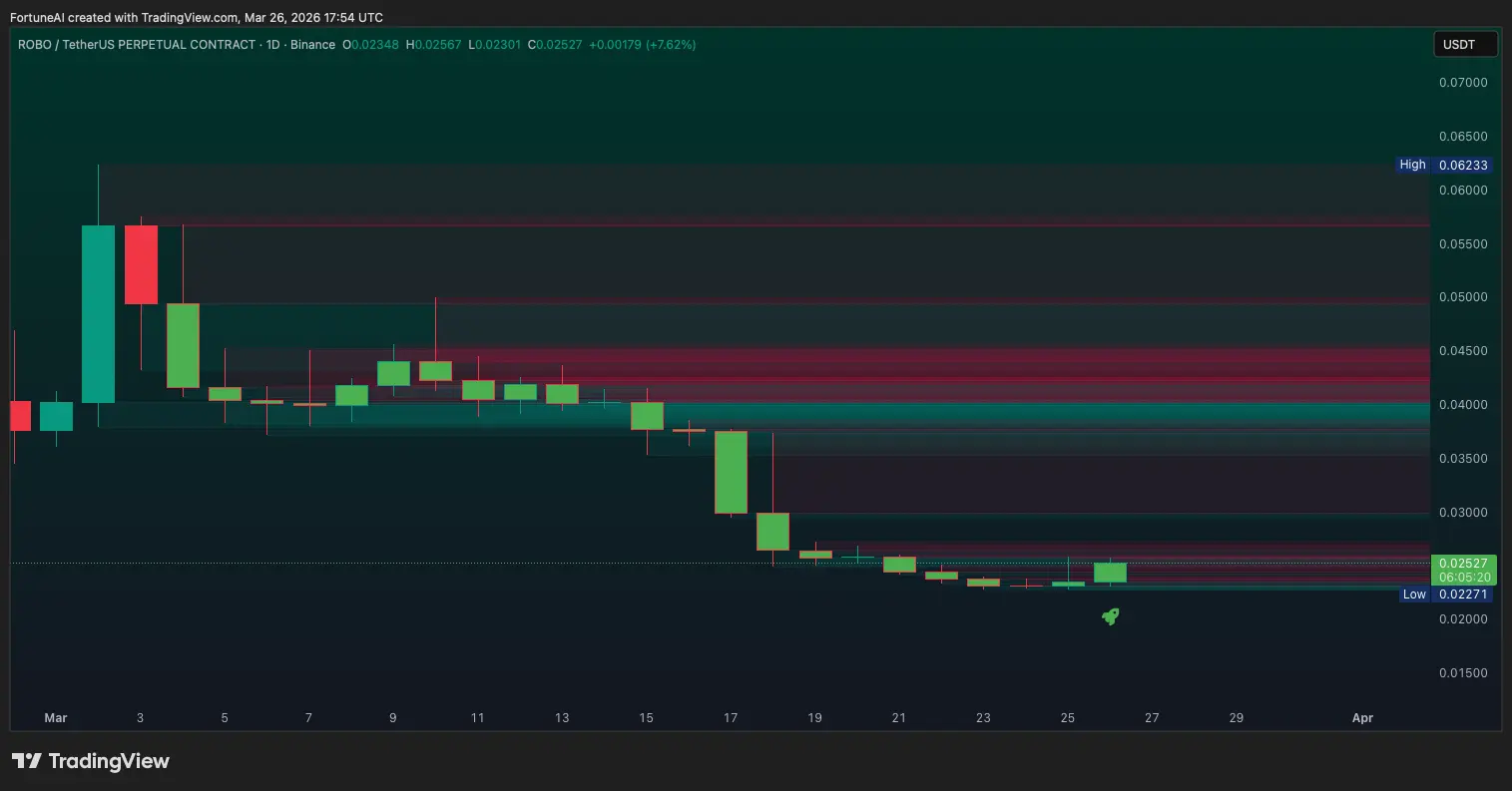Click the 0.06500 price axis label
Screen dimensions: 1512x791
(1463, 137)
